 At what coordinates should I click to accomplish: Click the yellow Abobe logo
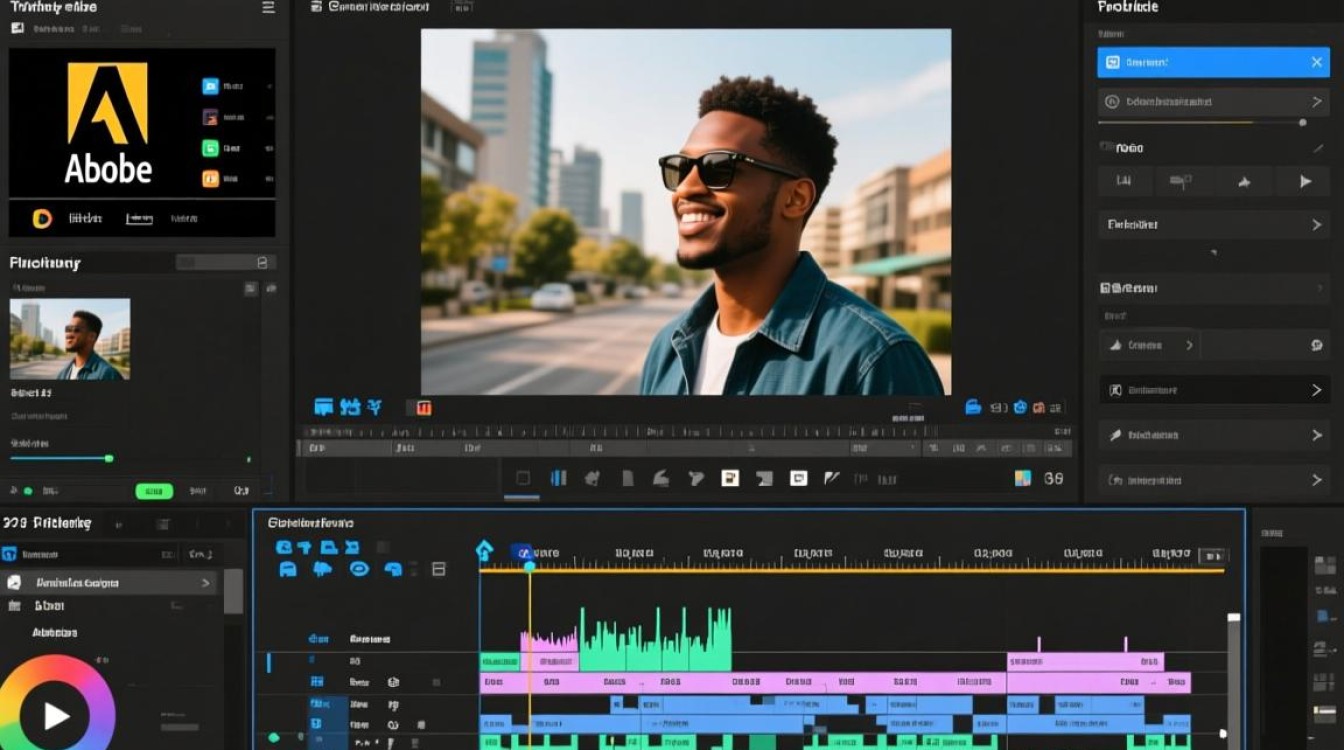click(107, 104)
